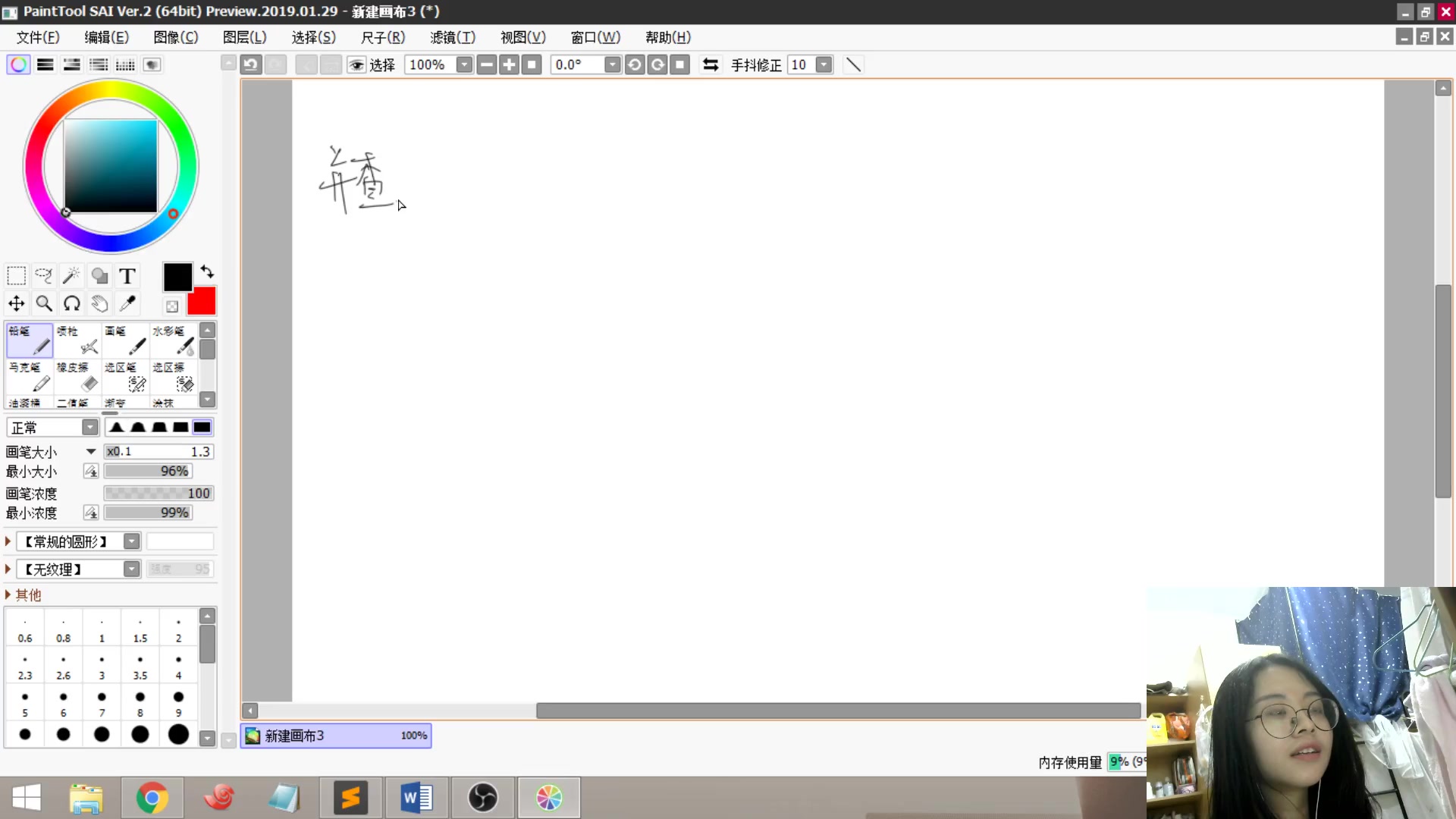This screenshot has height=819, width=1456.
Task: Select the hand pan tool
Action: pos(99,304)
